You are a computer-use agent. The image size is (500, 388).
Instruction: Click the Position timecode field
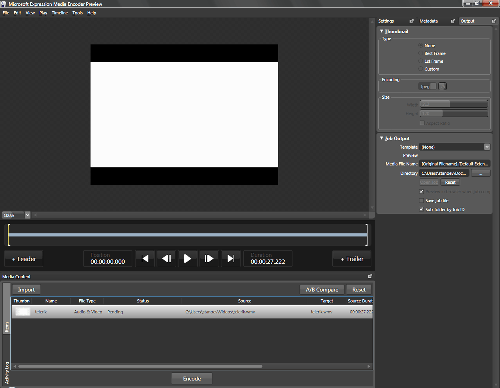108,259
